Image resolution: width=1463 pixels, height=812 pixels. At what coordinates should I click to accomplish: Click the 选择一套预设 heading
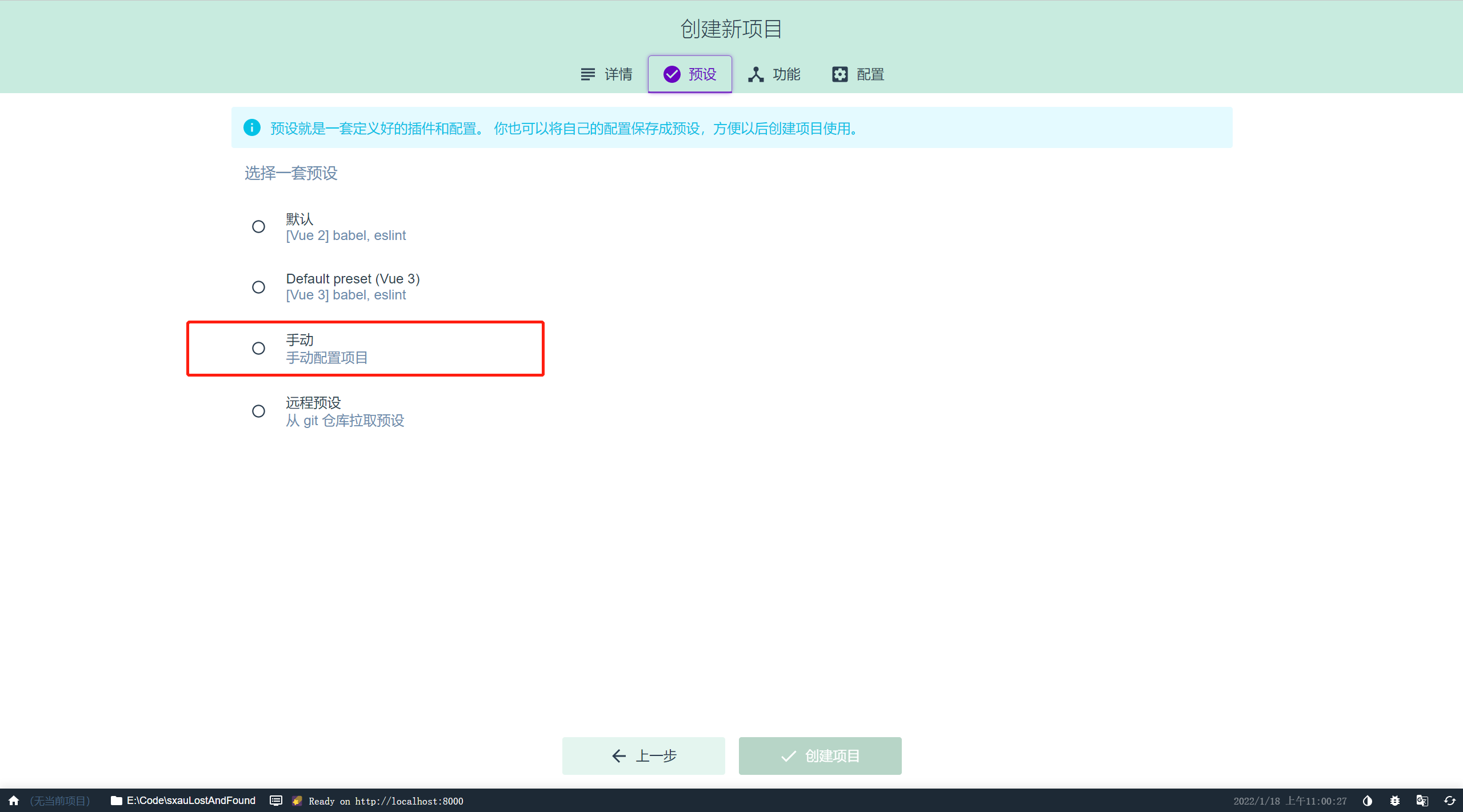click(x=291, y=173)
